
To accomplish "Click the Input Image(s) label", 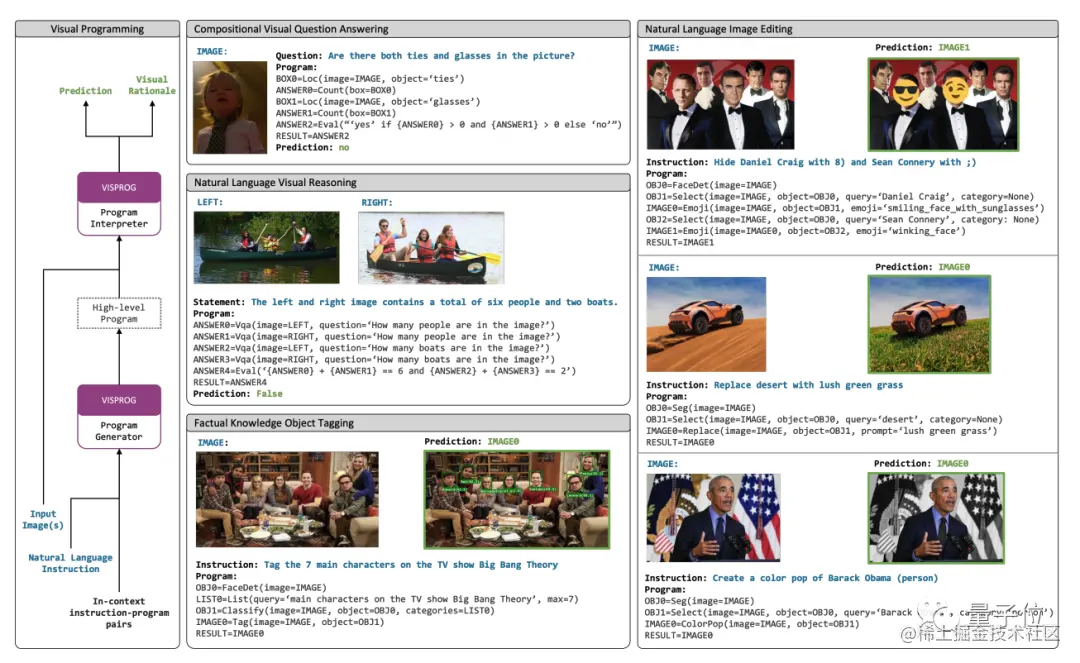I will click(43, 520).
